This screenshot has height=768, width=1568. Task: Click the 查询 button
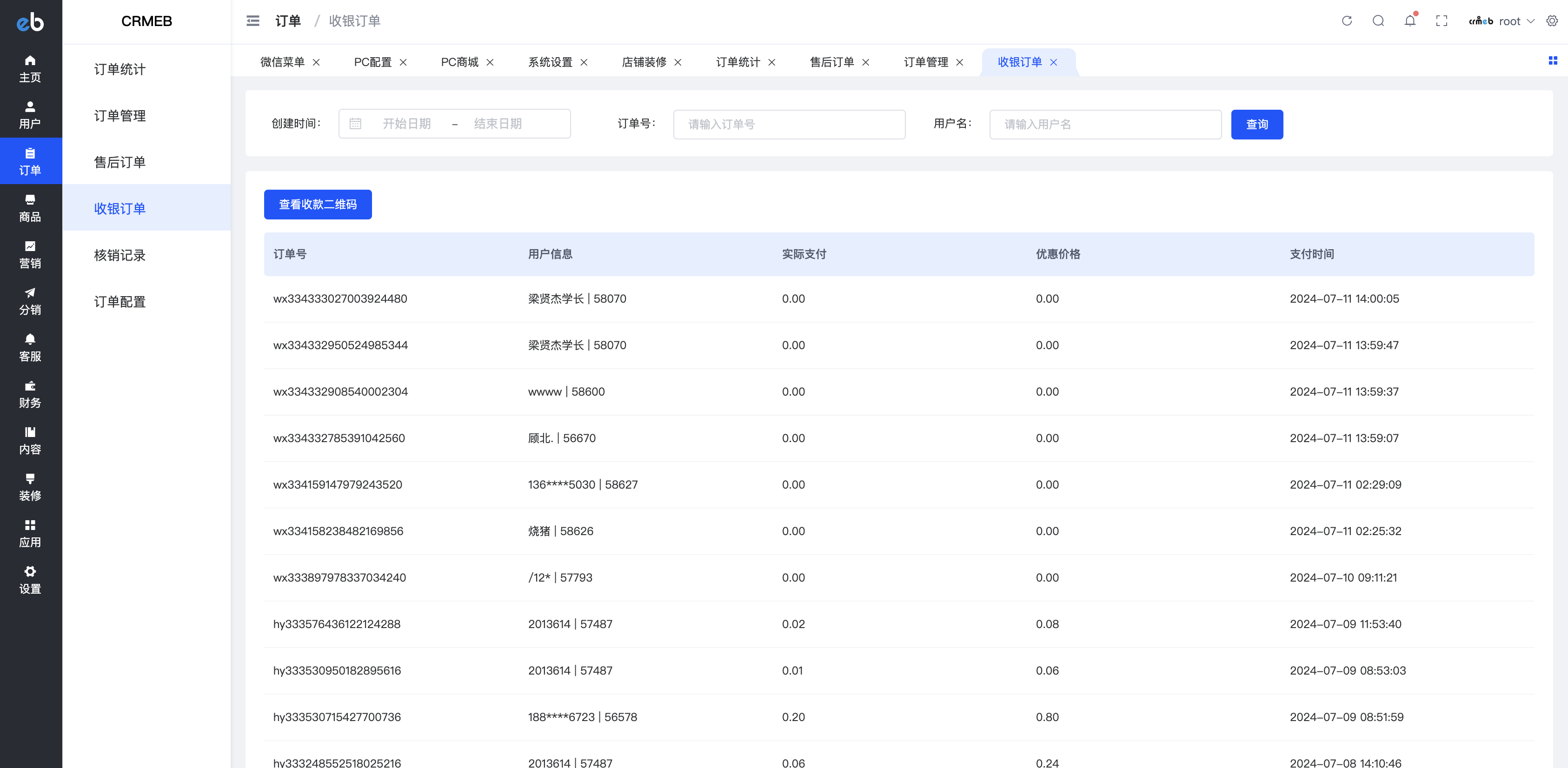click(x=1257, y=125)
